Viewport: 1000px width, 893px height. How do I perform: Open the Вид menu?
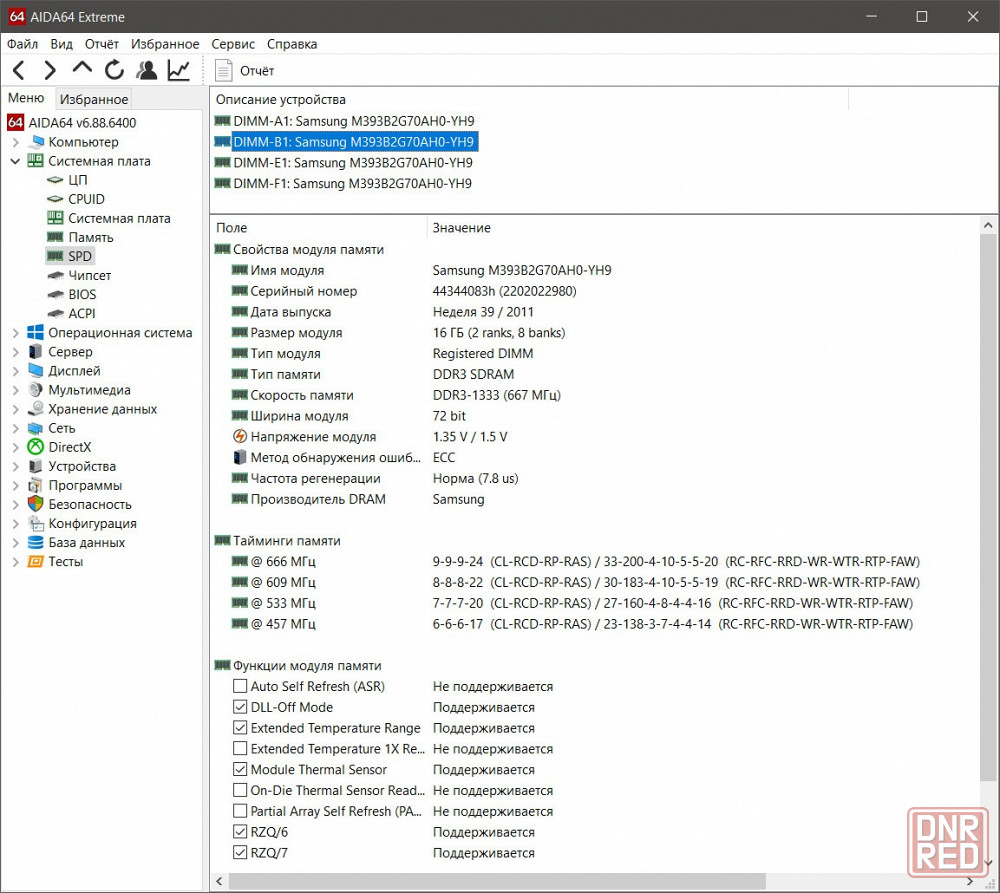click(x=61, y=44)
